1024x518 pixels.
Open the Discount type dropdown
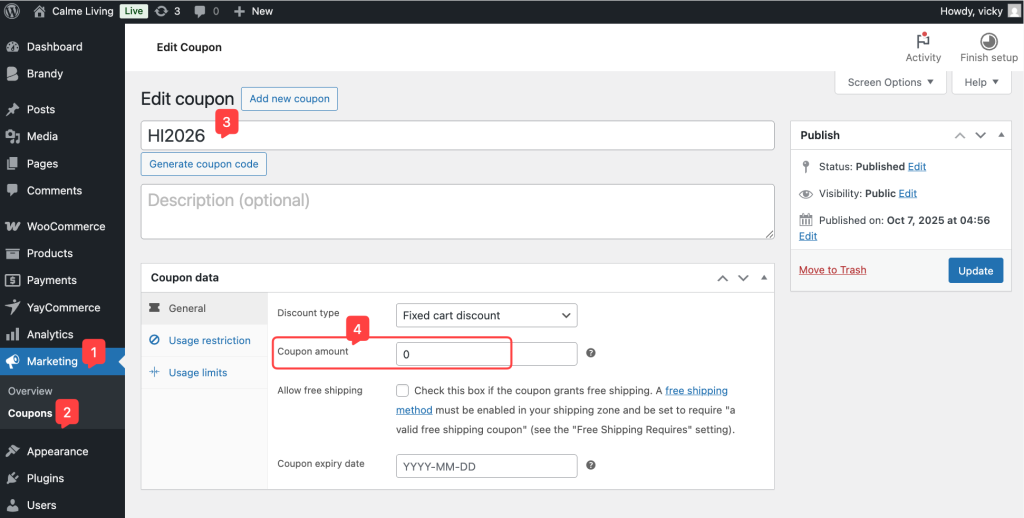pos(486,315)
